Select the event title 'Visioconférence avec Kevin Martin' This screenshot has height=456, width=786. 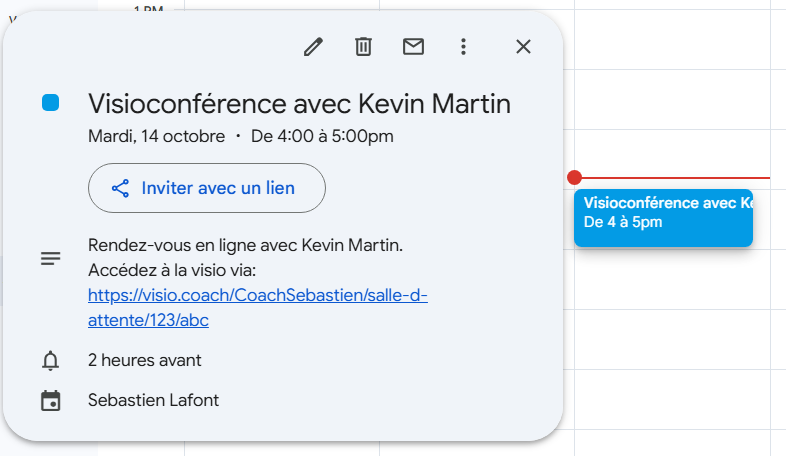[299, 103]
